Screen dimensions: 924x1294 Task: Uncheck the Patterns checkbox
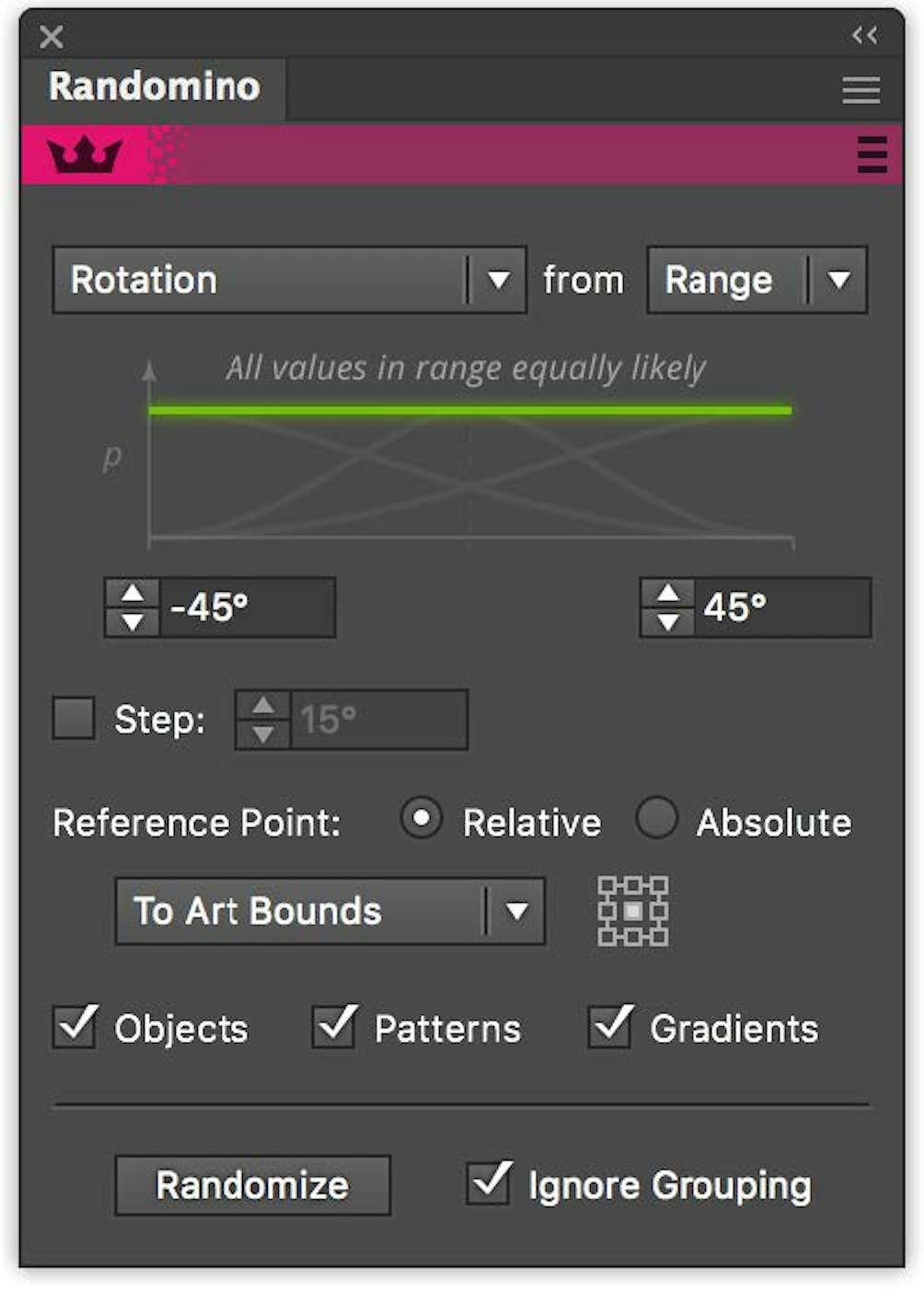(334, 1027)
